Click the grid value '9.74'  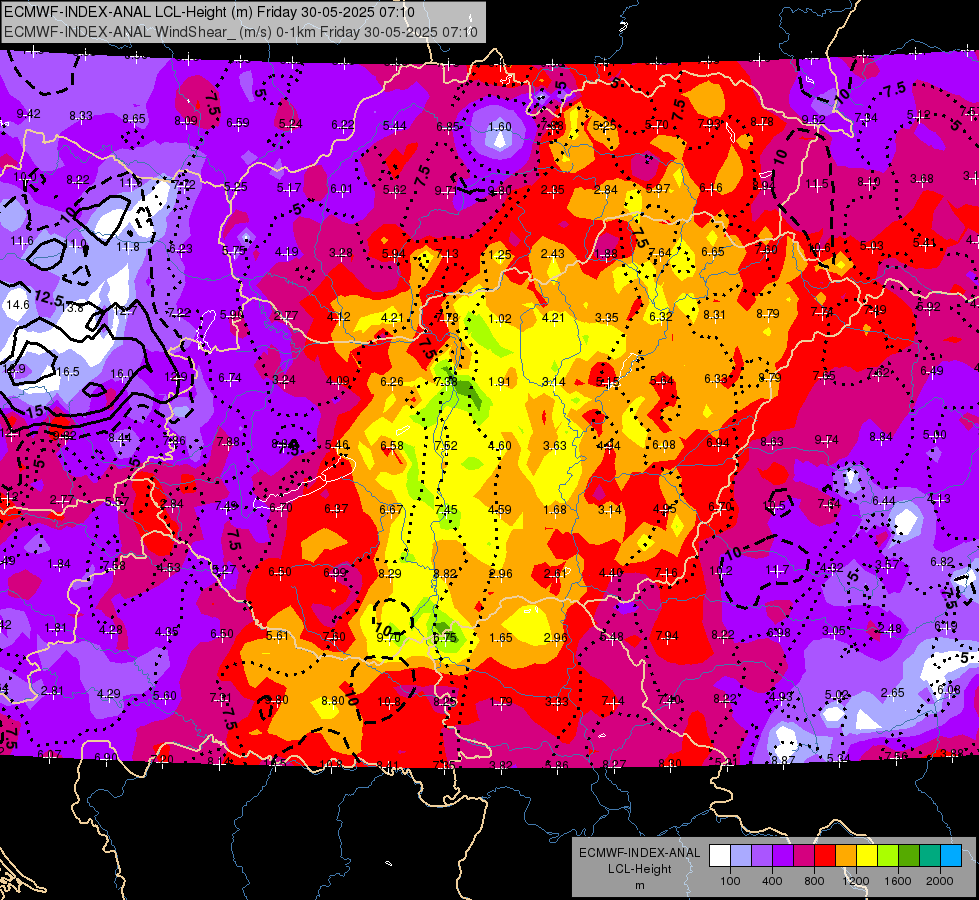(x=827, y=440)
